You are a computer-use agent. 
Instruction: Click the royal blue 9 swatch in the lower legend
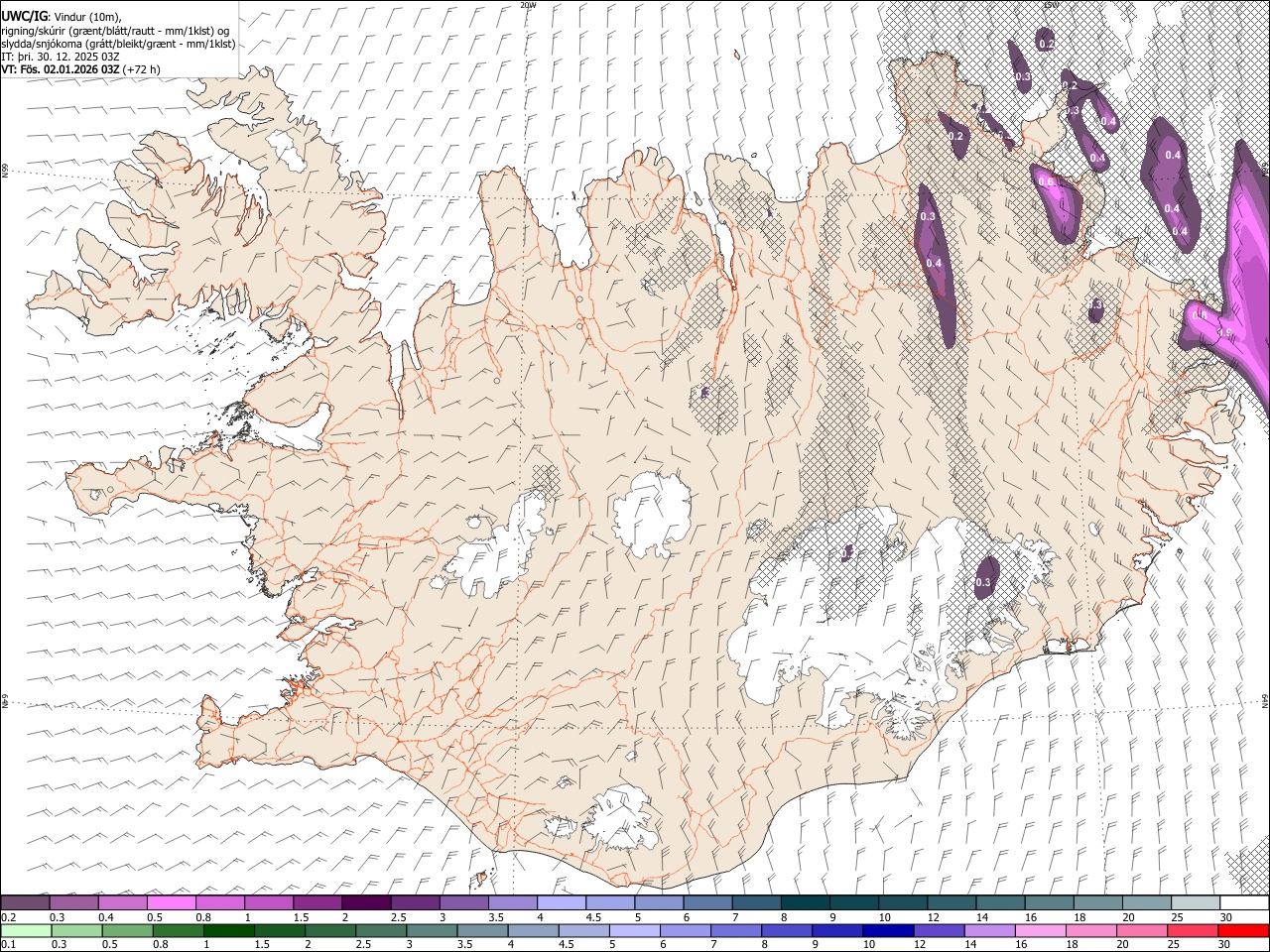(x=838, y=931)
